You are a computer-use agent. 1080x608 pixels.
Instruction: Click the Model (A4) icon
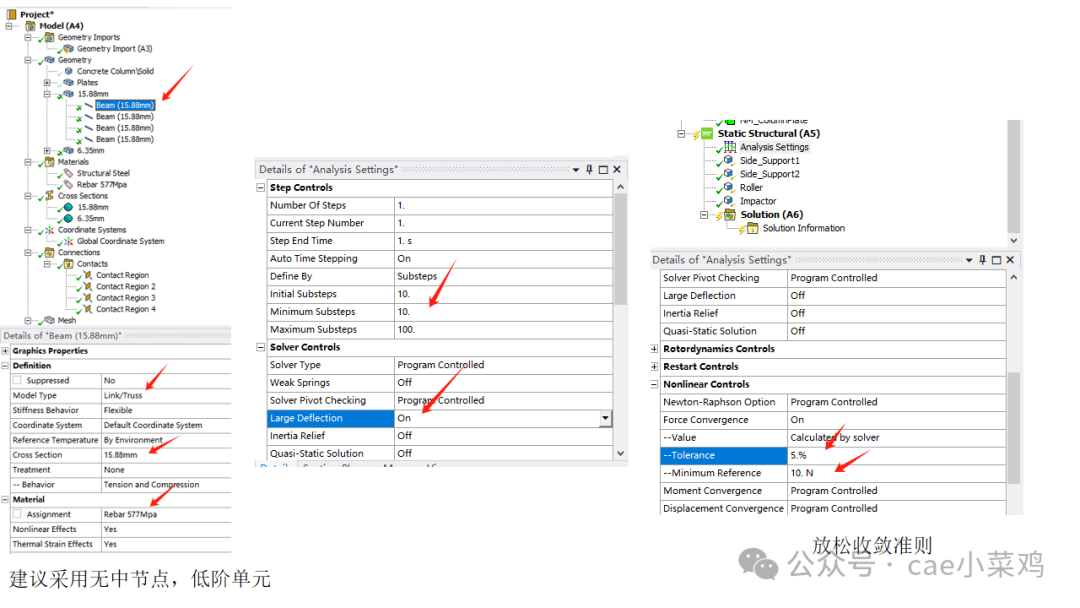[x=30, y=25]
